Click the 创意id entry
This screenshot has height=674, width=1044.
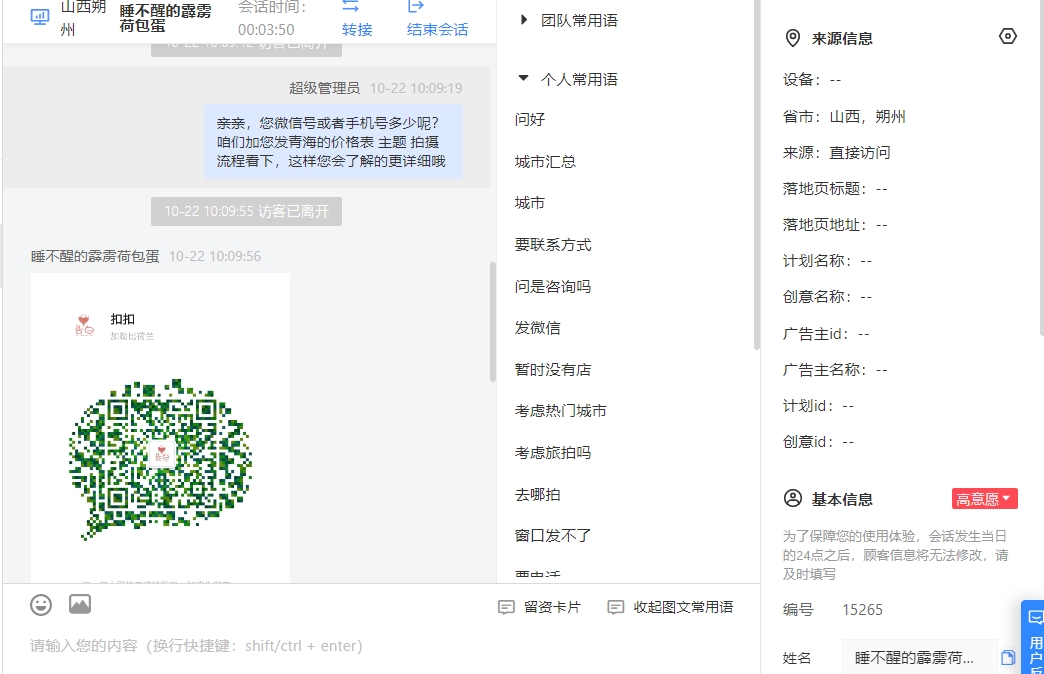pyautogui.click(x=818, y=442)
